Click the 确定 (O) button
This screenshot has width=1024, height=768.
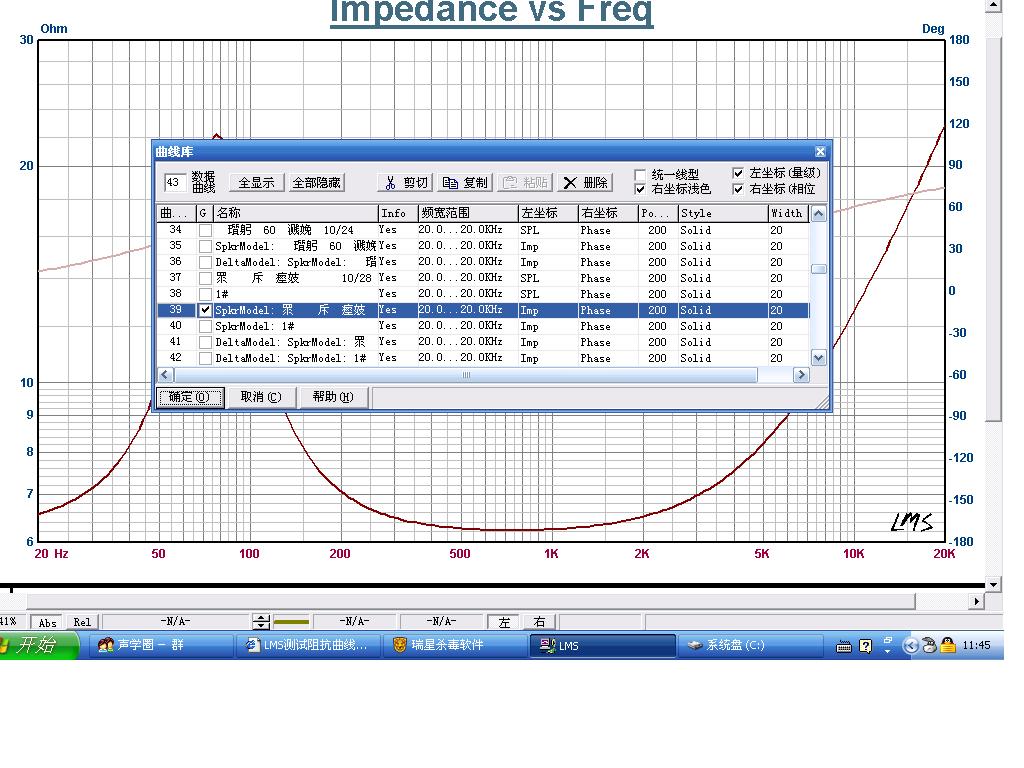190,397
